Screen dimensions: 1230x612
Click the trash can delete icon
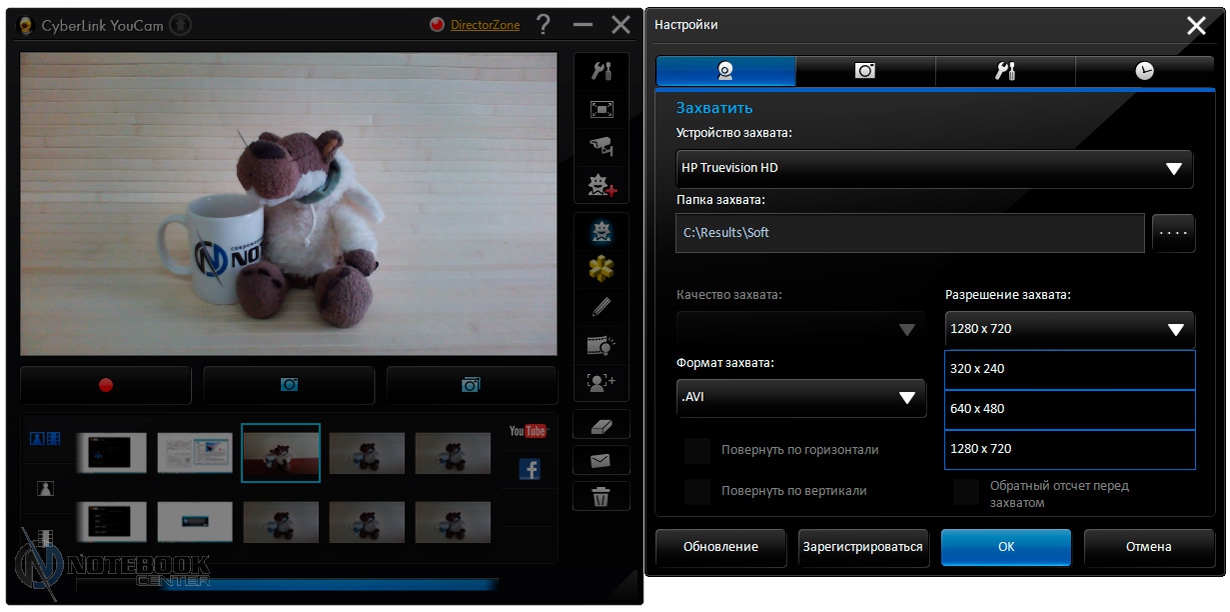(601, 496)
